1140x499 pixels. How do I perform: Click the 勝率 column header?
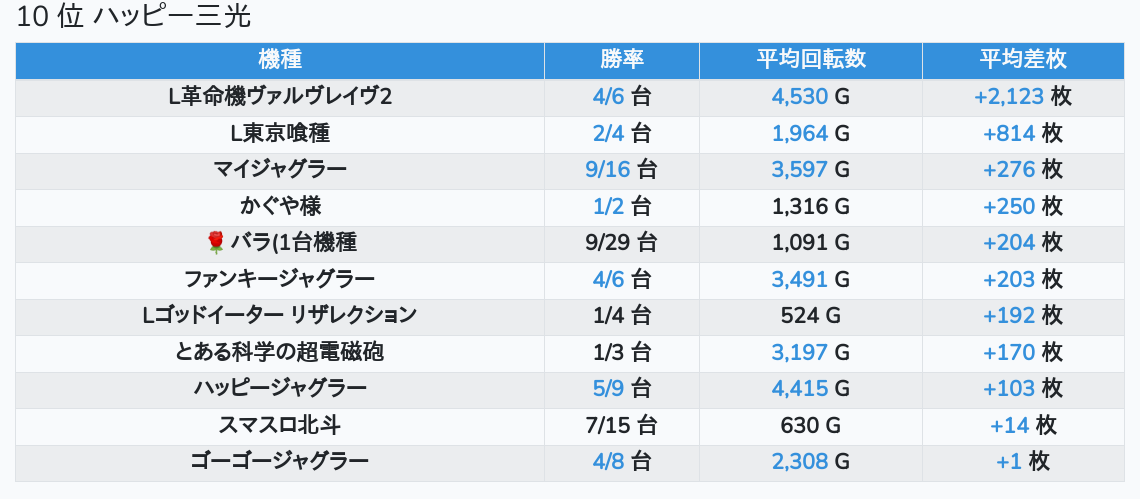tap(621, 59)
